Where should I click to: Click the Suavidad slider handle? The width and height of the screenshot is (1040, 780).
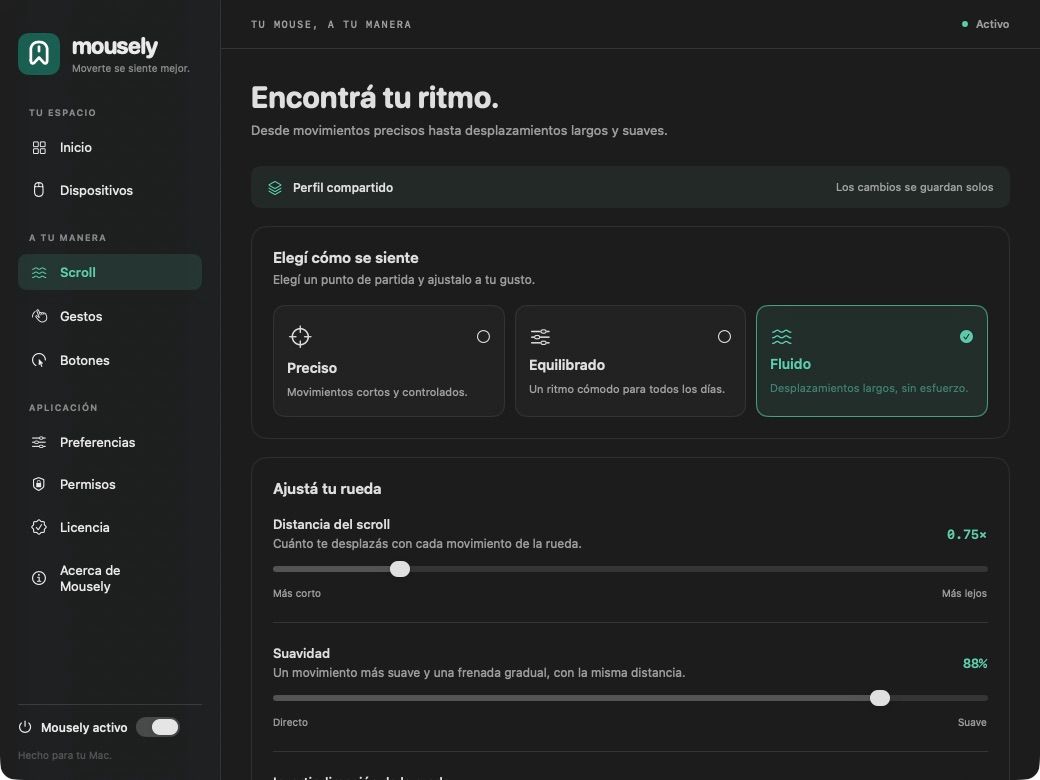[880, 698]
